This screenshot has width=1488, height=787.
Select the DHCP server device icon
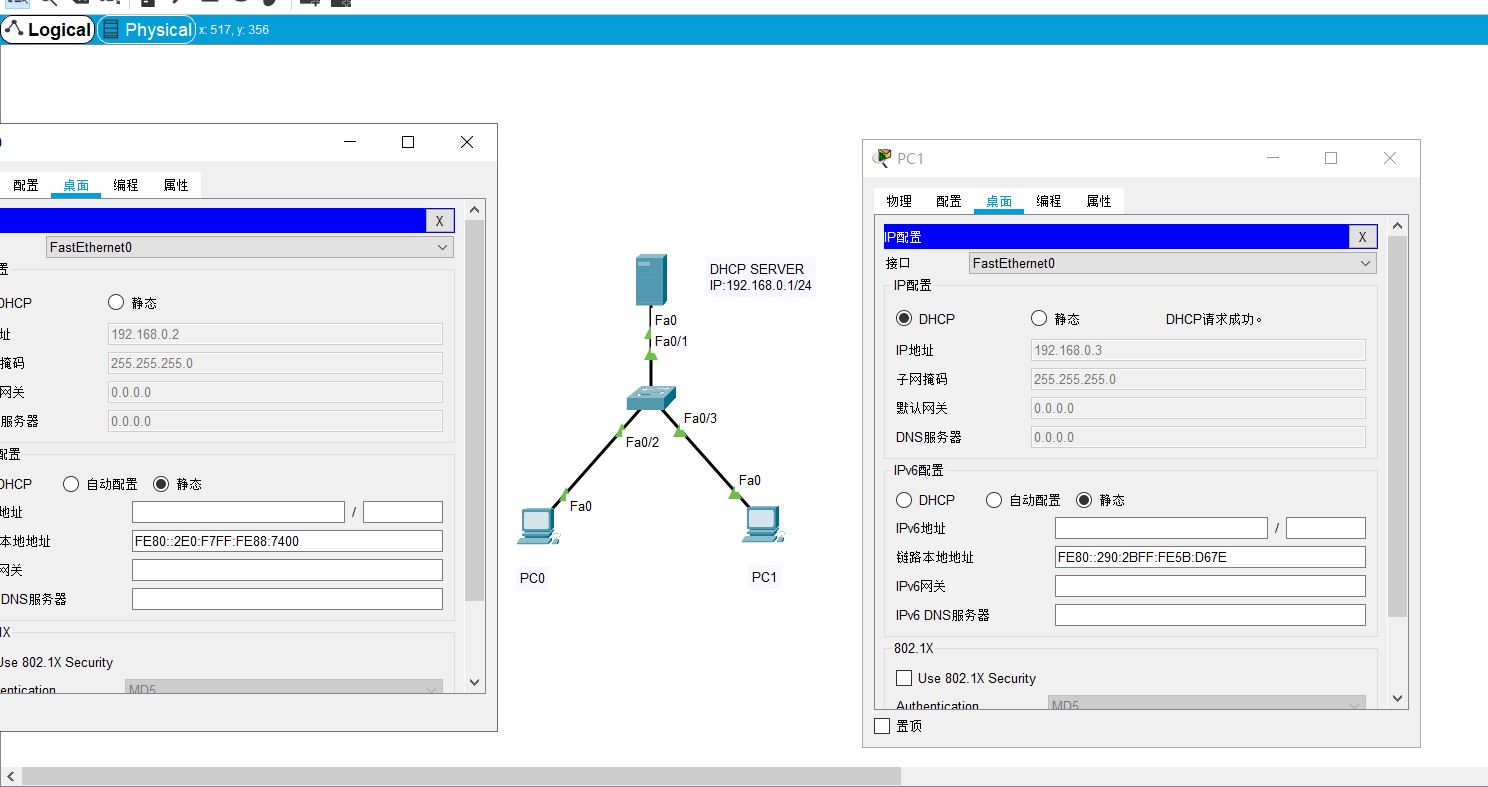coord(650,280)
